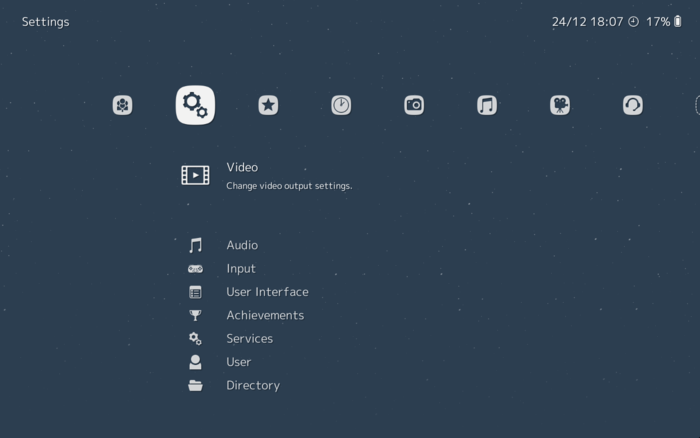Click the Services gears icon

[x=195, y=338]
